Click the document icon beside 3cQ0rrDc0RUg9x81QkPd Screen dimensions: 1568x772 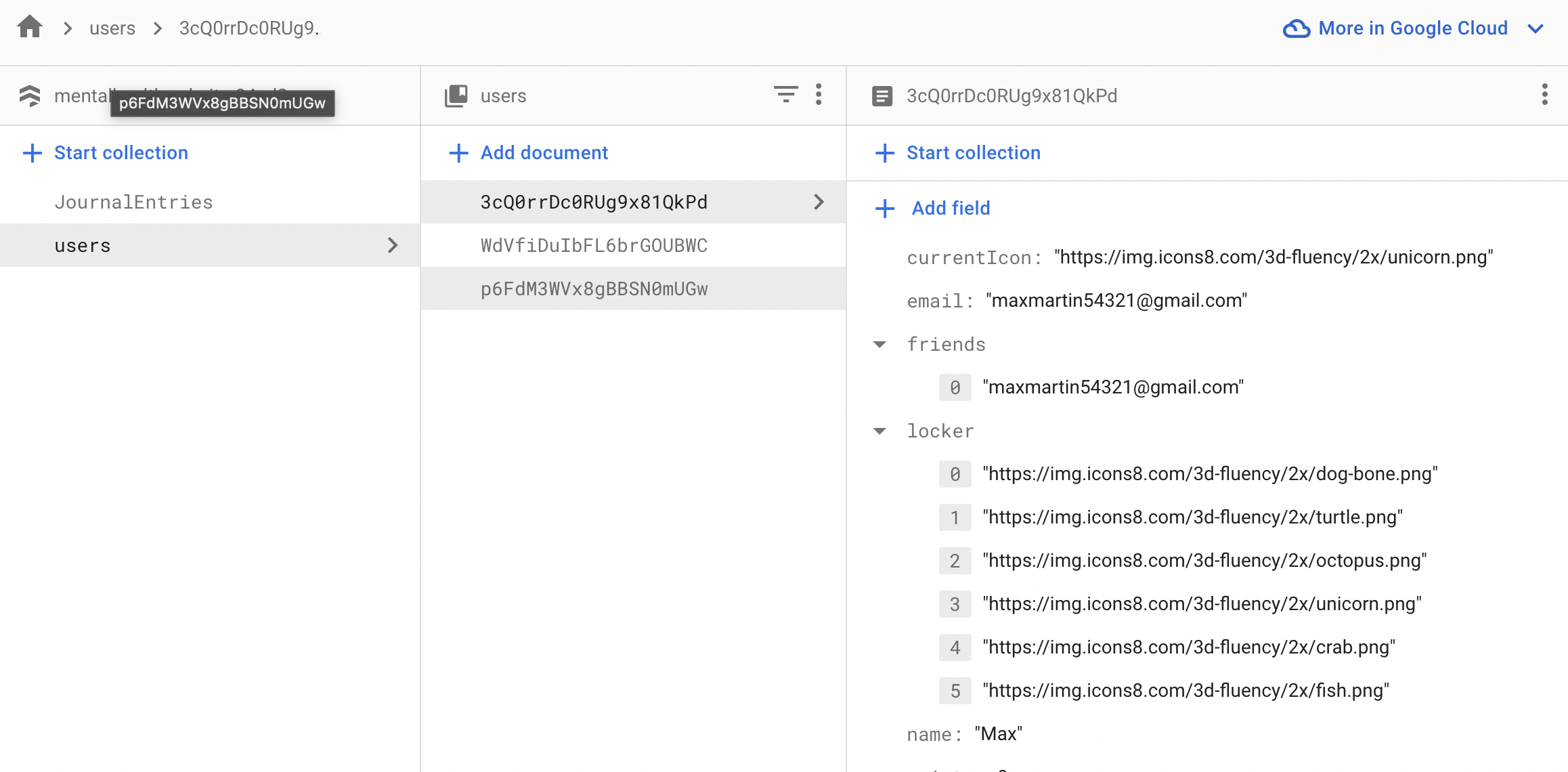tap(881, 96)
